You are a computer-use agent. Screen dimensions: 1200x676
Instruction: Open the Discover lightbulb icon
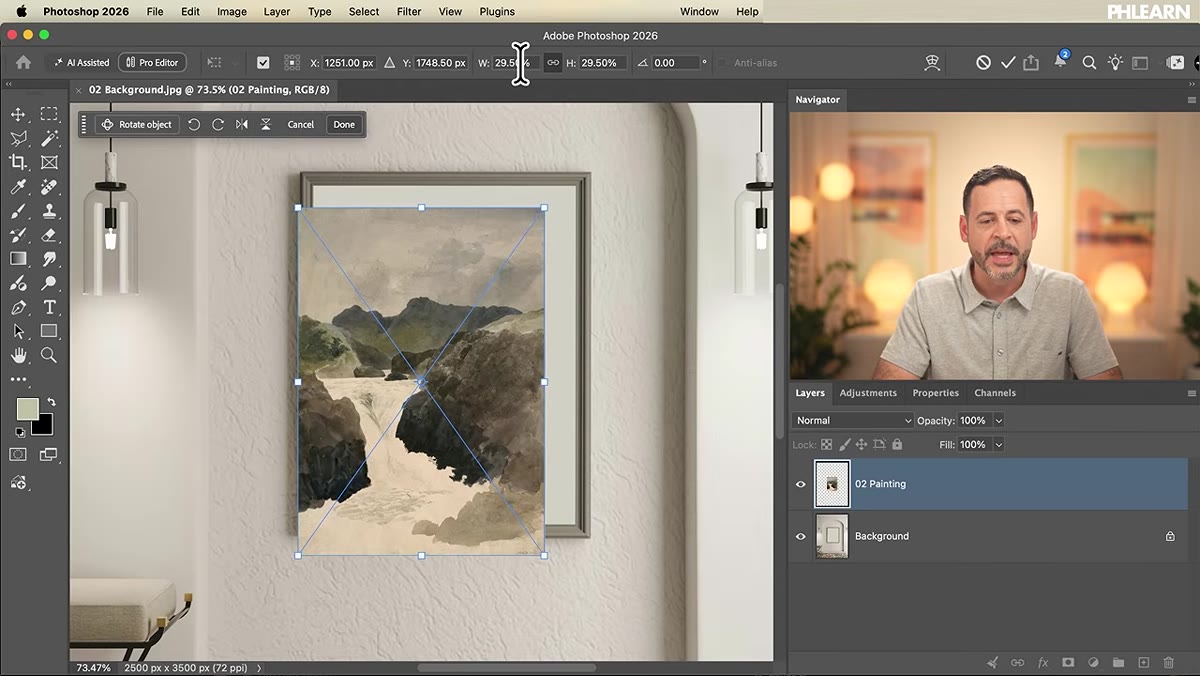[1115, 62]
